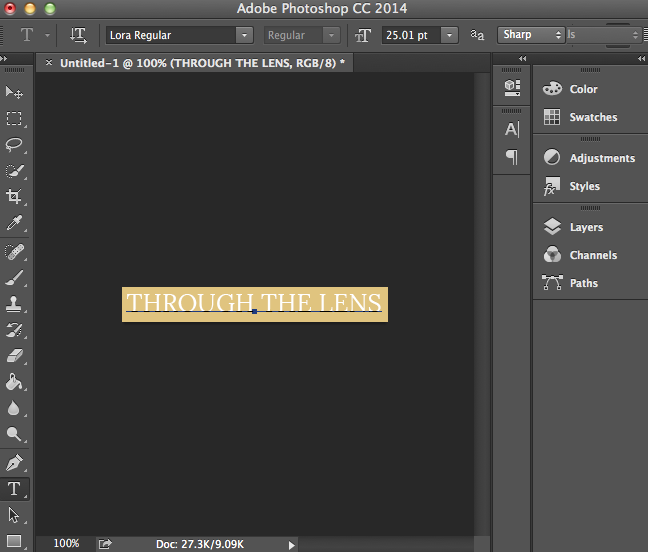648x552 pixels.
Task: Open the Character panel icon
Action: tap(512, 129)
